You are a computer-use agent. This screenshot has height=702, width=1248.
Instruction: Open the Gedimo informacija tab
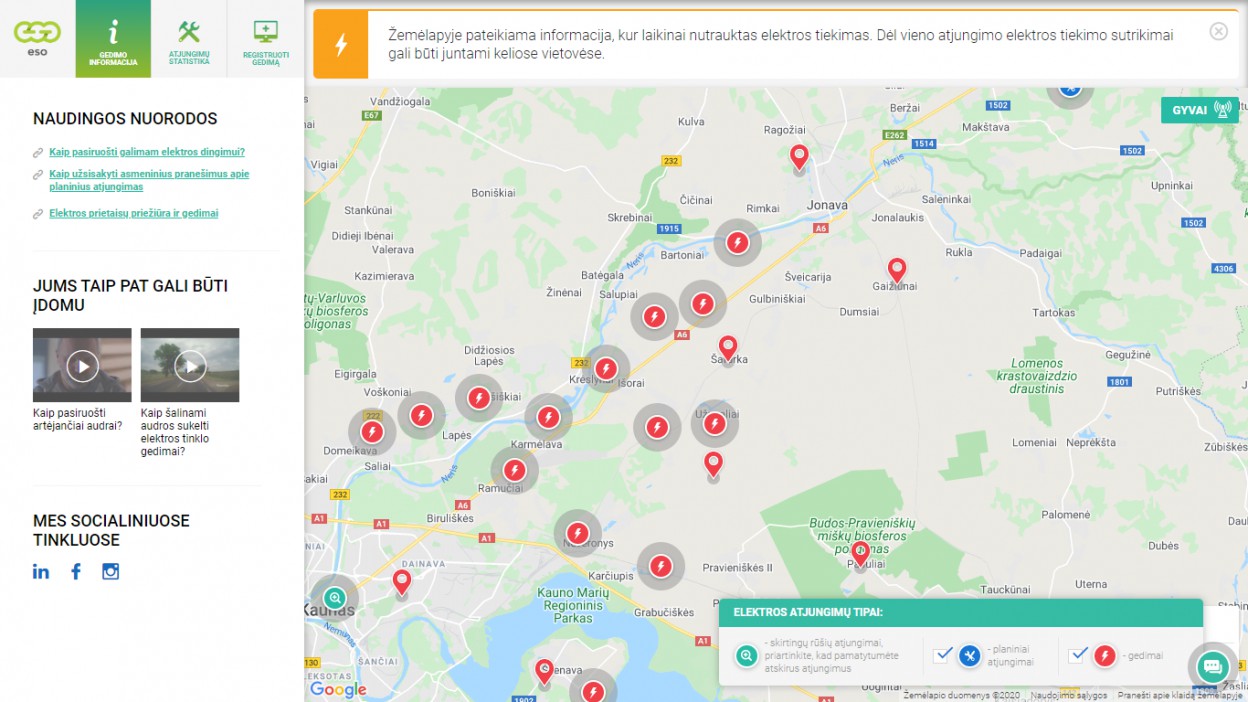tap(113, 39)
